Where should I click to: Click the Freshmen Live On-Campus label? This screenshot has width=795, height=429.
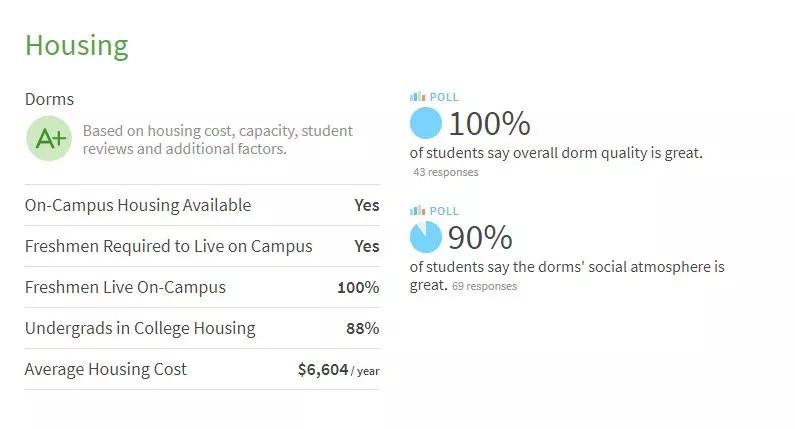click(125, 287)
